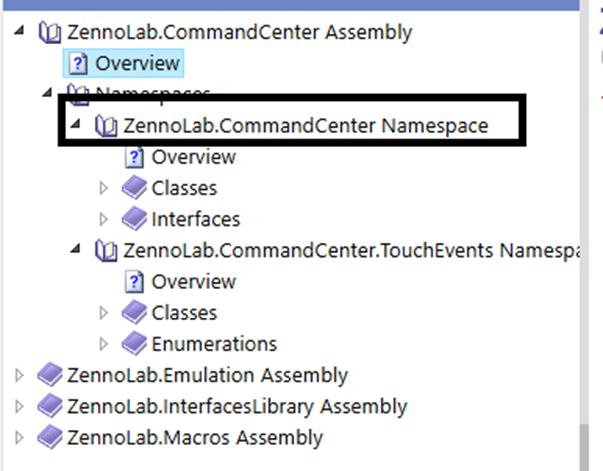Image resolution: width=603 pixels, height=471 pixels.
Task: Click the Classes icon under CommandCenter Namespace
Action: 134,187
